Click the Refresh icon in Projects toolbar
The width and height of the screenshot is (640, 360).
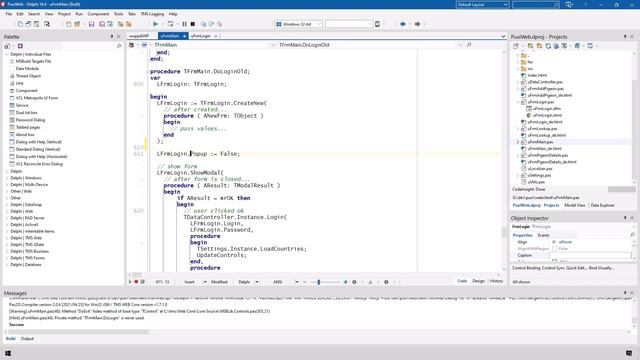point(548,46)
